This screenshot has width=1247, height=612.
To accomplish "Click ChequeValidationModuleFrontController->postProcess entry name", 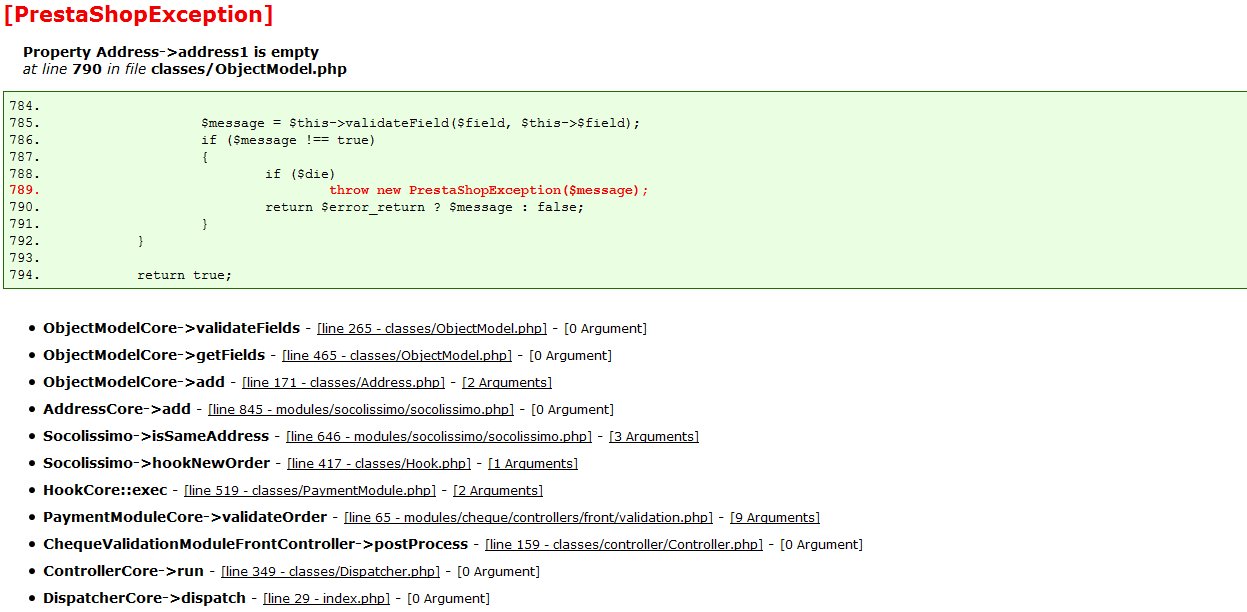I will tap(255, 544).
